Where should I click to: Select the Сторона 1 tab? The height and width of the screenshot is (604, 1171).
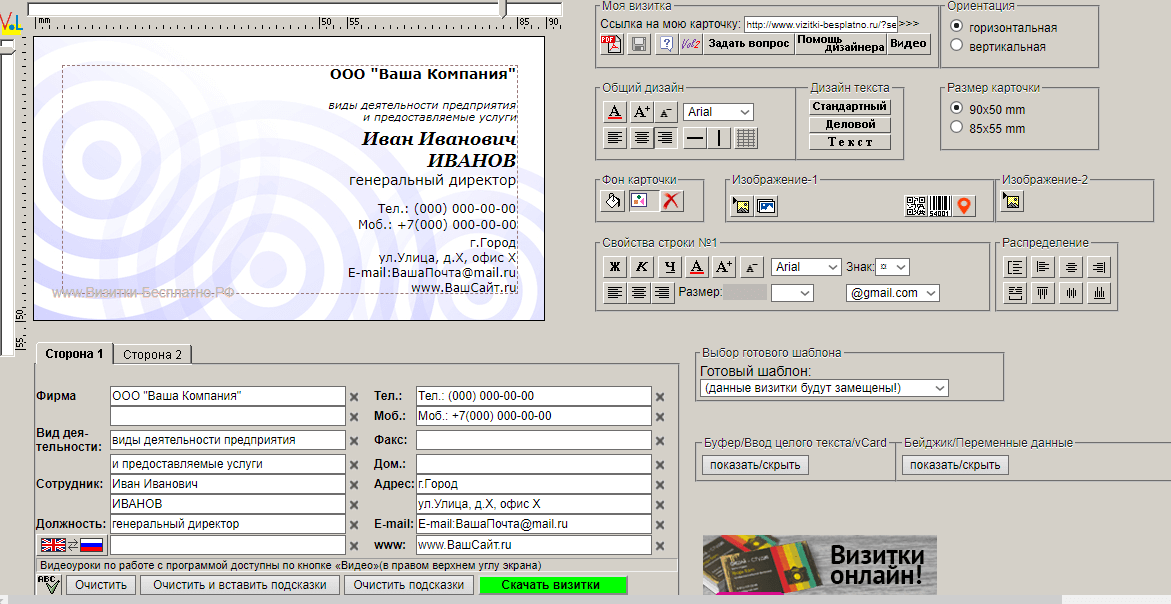[74, 354]
